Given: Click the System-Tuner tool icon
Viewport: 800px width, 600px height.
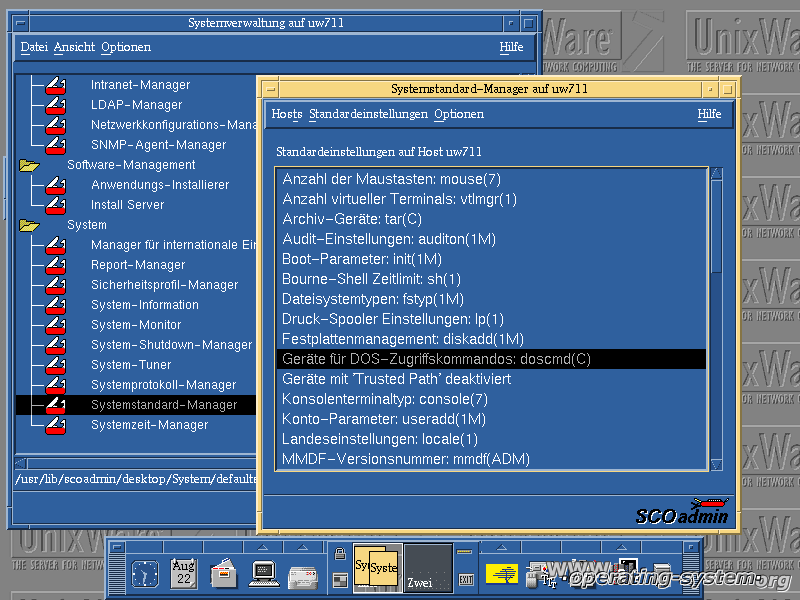Looking at the screenshot, I should [x=55, y=365].
